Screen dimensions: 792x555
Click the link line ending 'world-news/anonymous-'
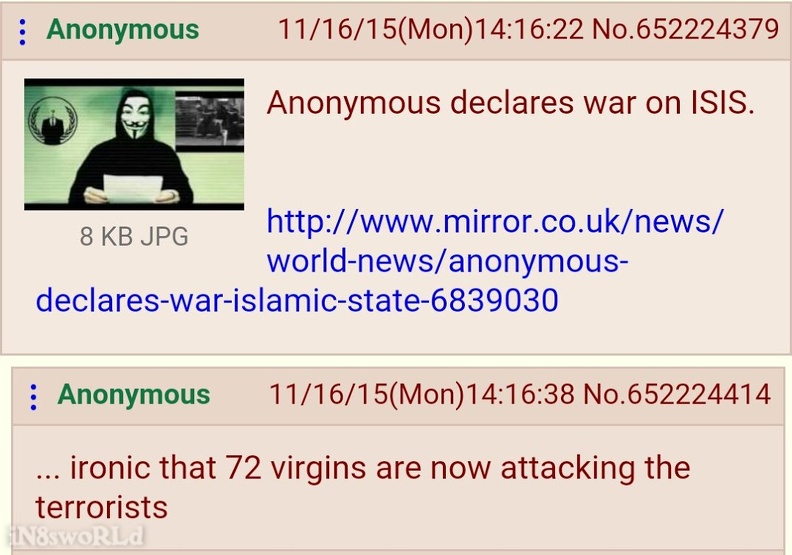click(448, 261)
